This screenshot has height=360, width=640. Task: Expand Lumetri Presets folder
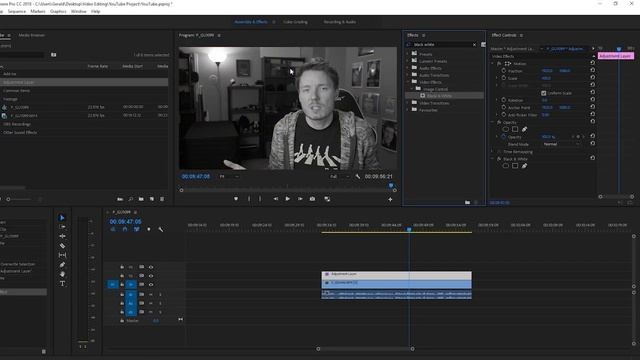click(407, 61)
